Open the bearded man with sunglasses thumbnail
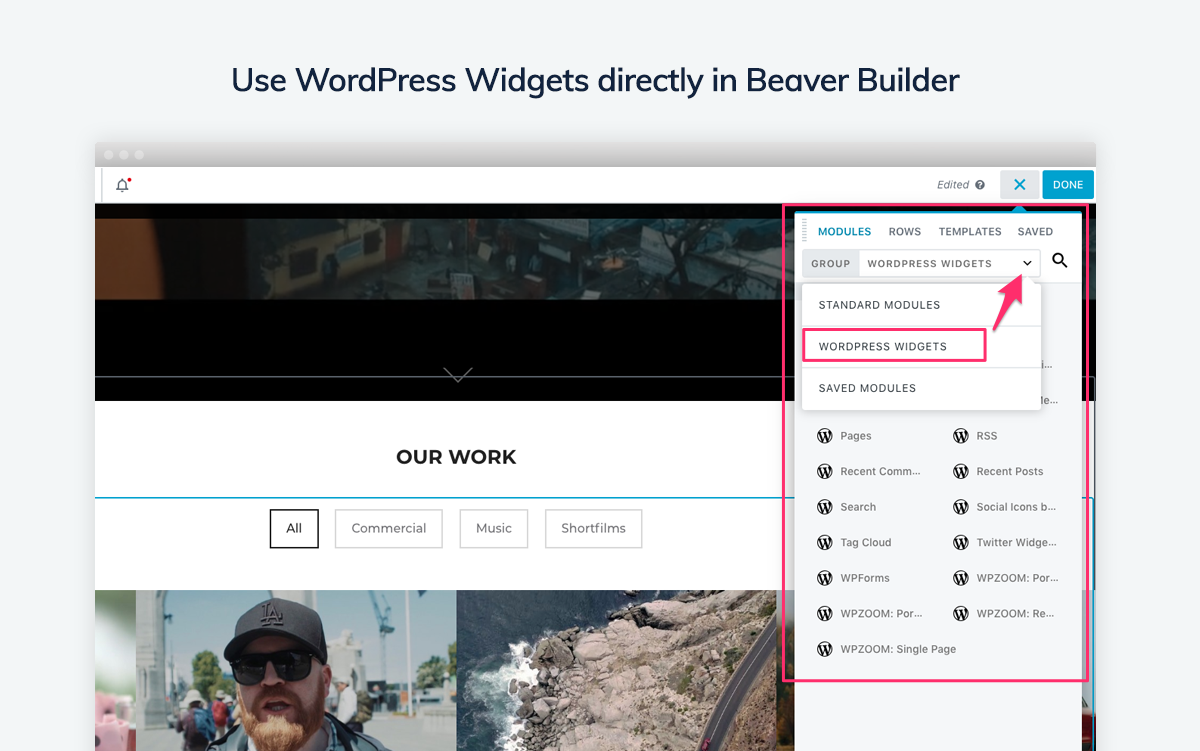Image resolution: width=1200 pixels, height=751 pixels. click(x=296, y=670)
